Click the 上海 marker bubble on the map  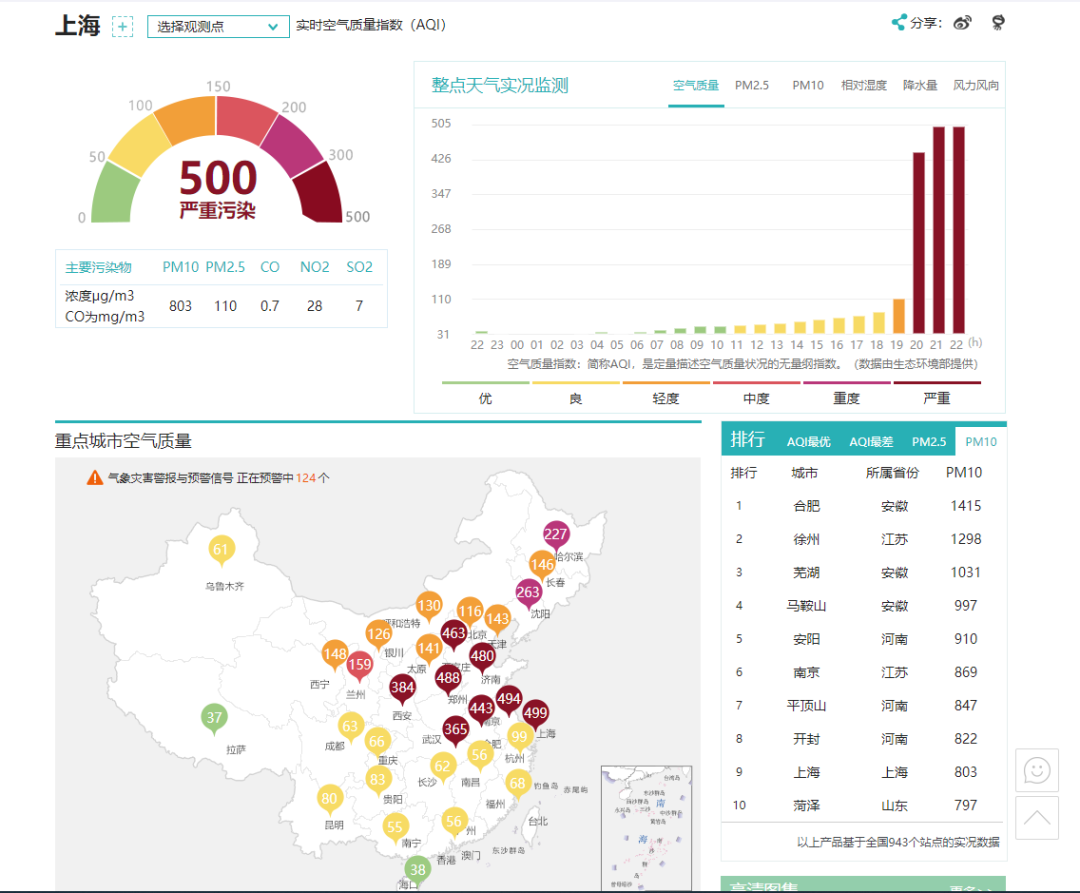point(534,712)
